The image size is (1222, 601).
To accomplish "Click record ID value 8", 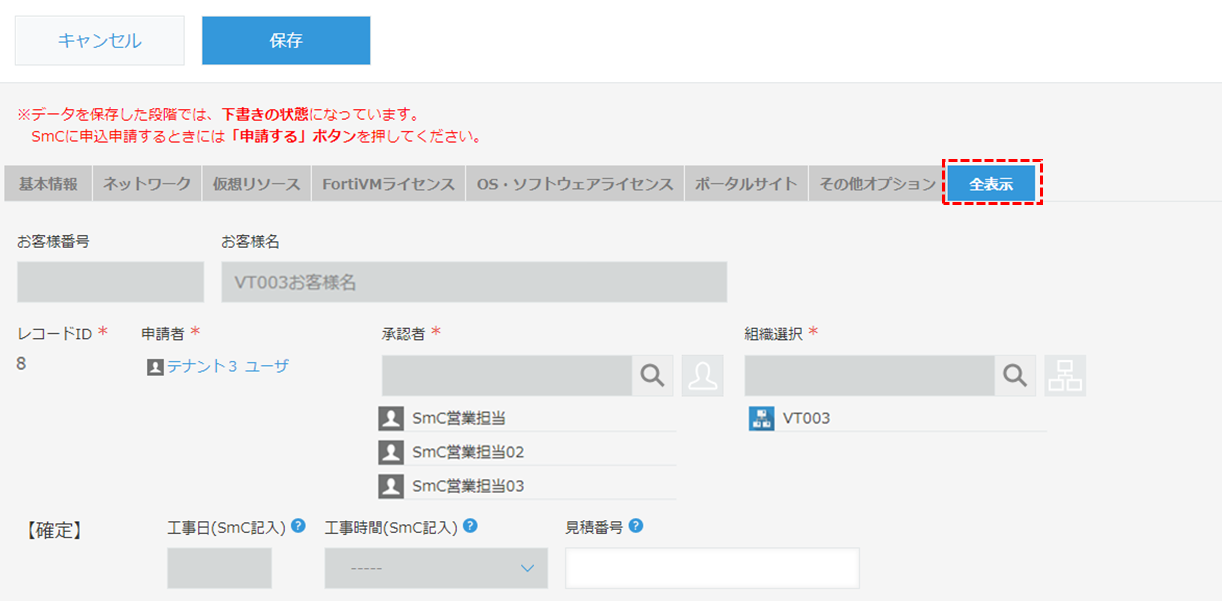I will [22, 364].
